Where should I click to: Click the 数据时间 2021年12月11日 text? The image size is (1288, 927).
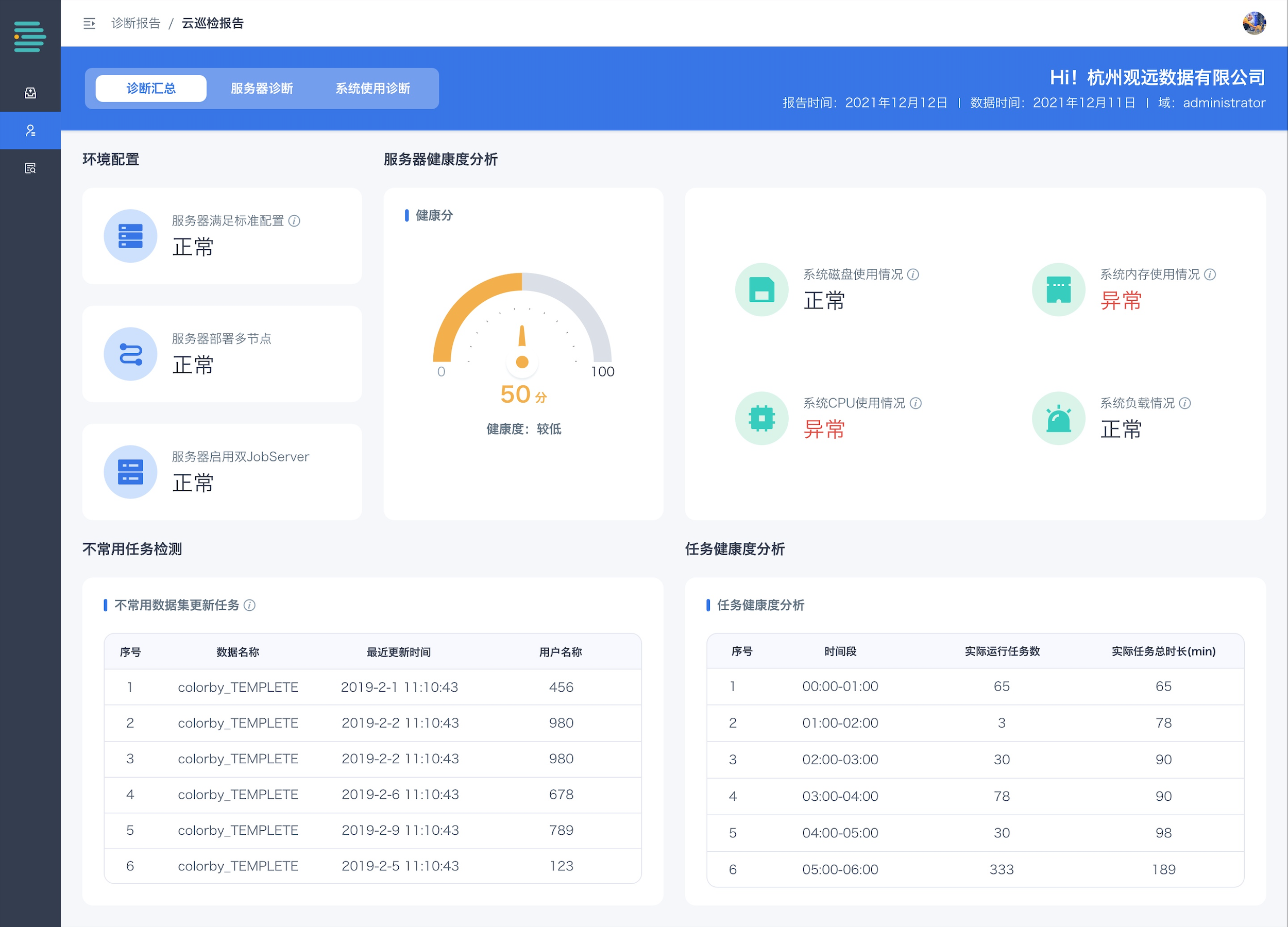(x=1053, y=103)
